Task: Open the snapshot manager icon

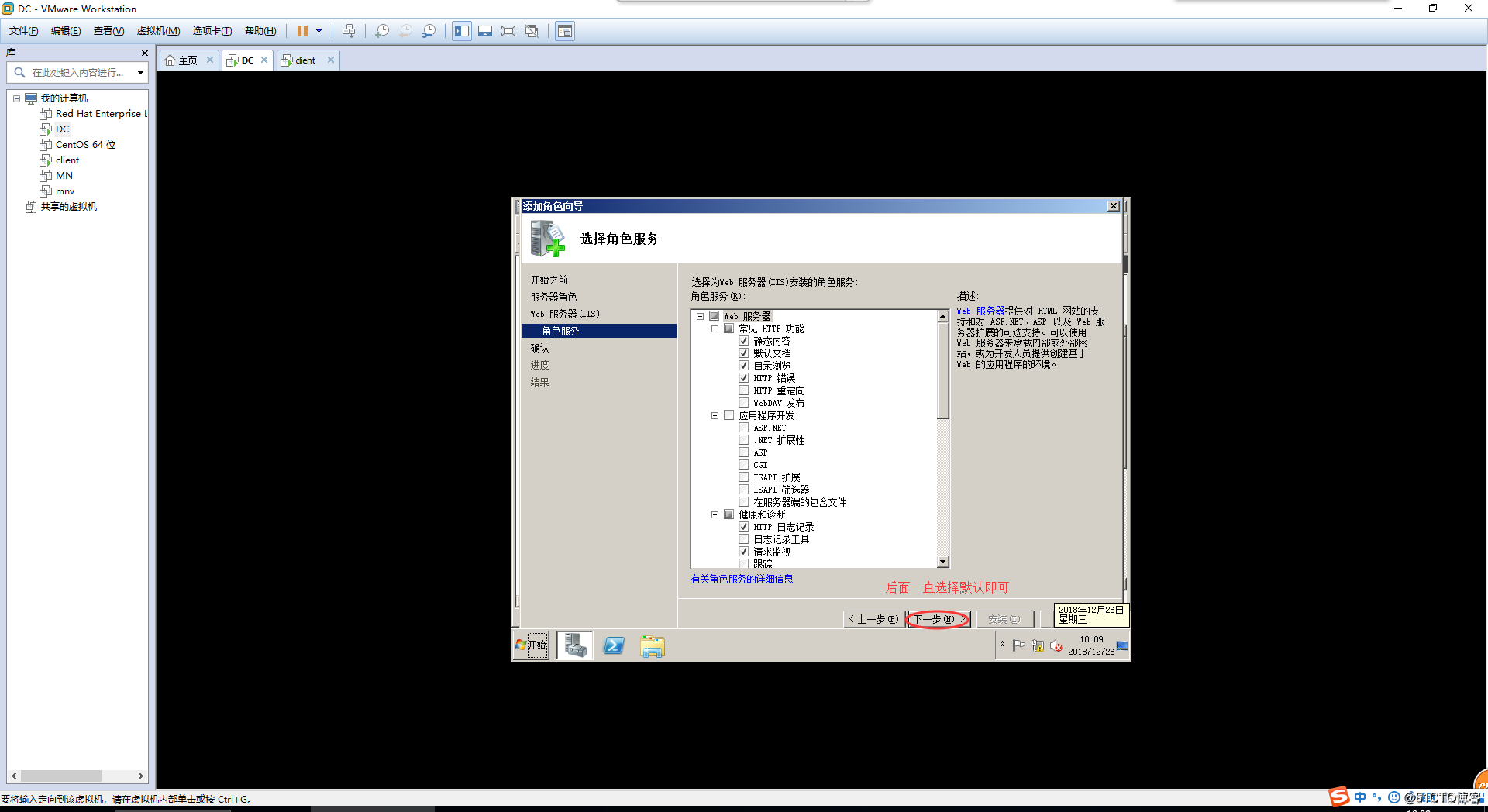Action: [x=429, y=31]
